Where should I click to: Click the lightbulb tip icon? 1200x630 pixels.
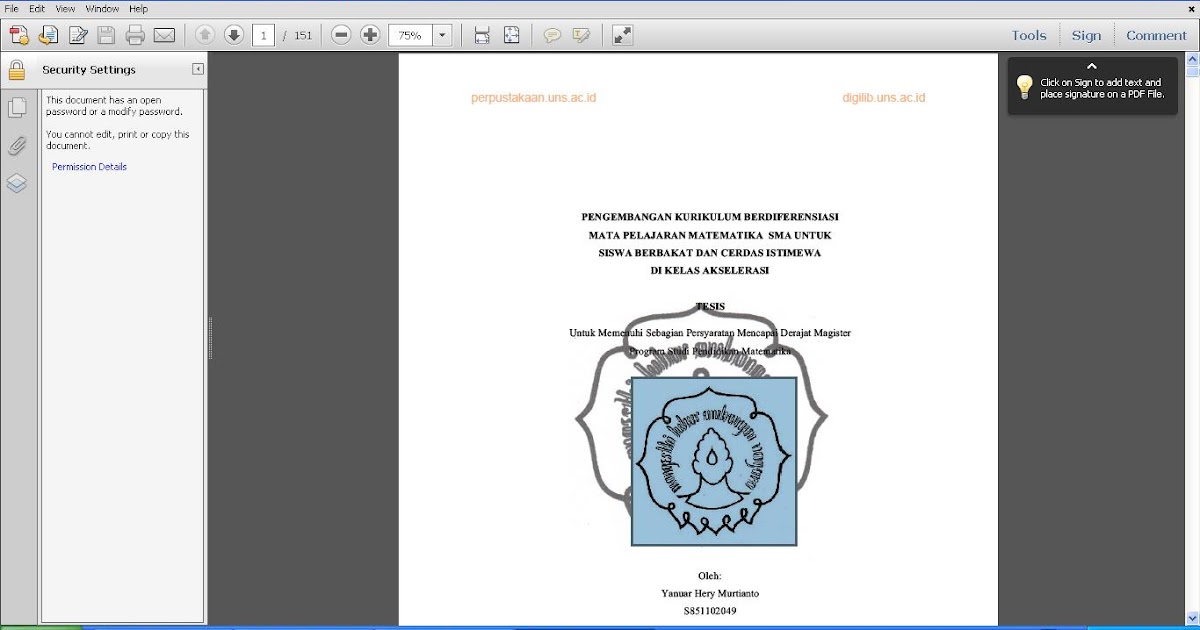point(1024,87)
